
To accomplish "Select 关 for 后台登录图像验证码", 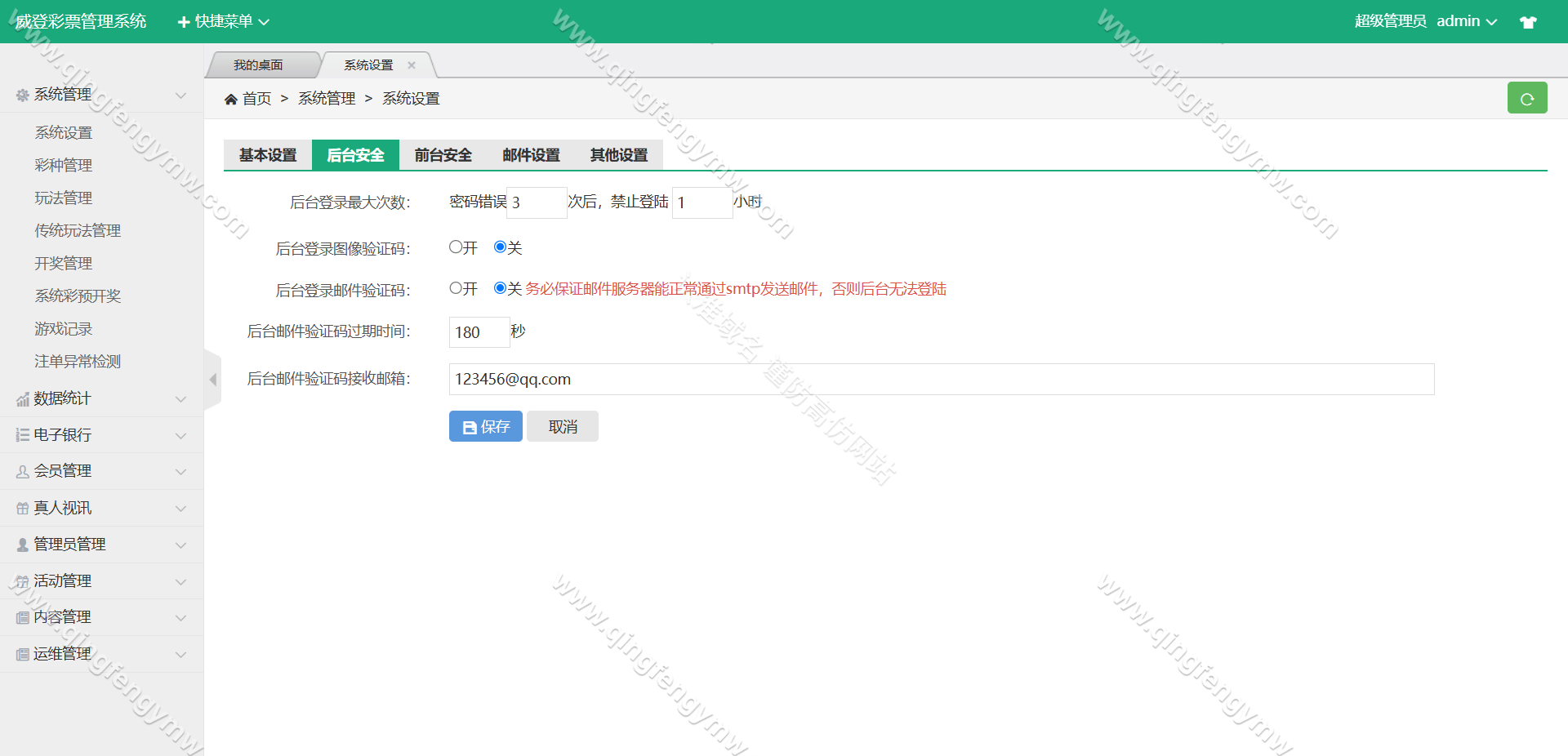I will tap(501, 247).
